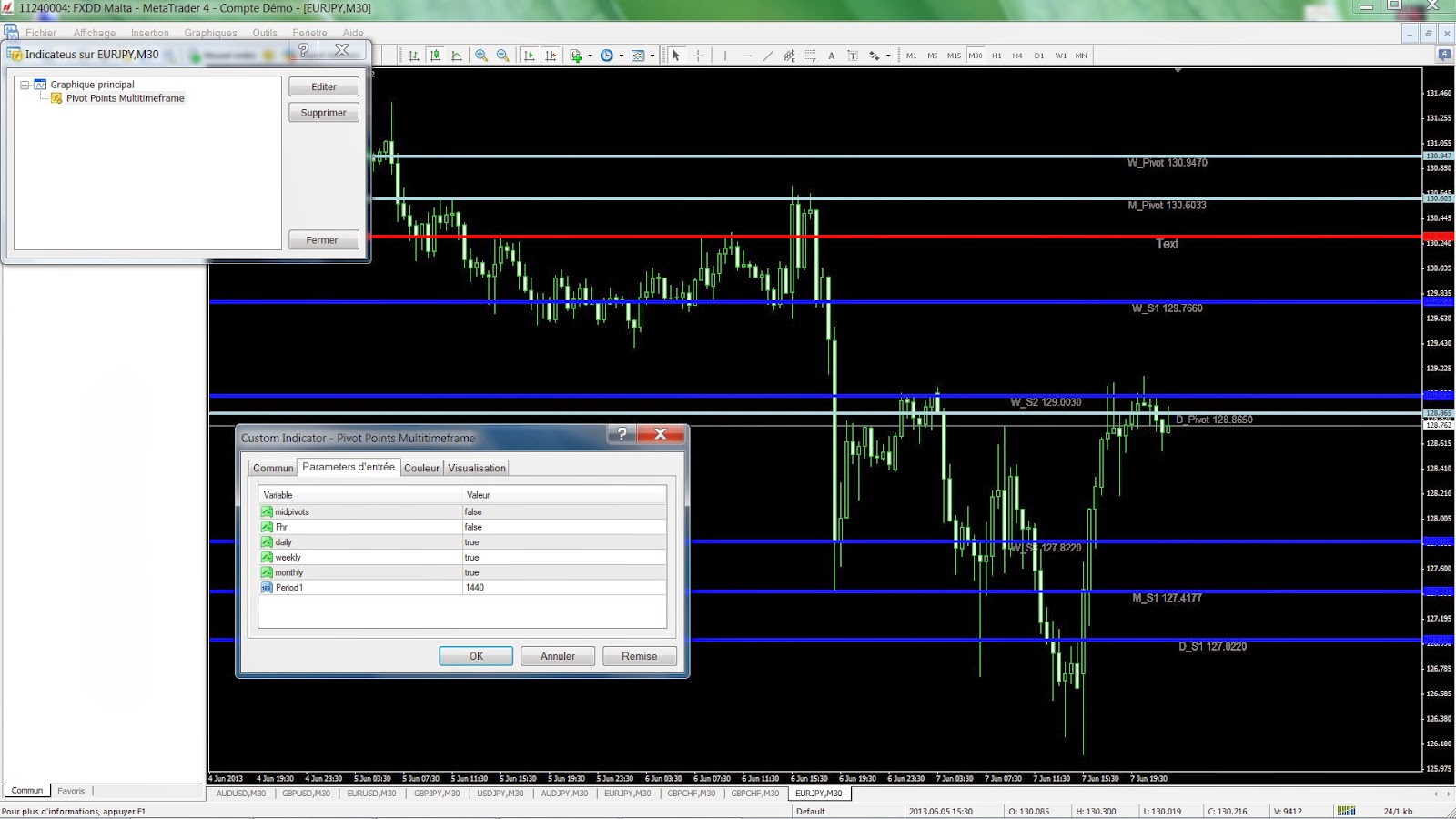
Task: Click the Remise button
Action: click(640, 656)
